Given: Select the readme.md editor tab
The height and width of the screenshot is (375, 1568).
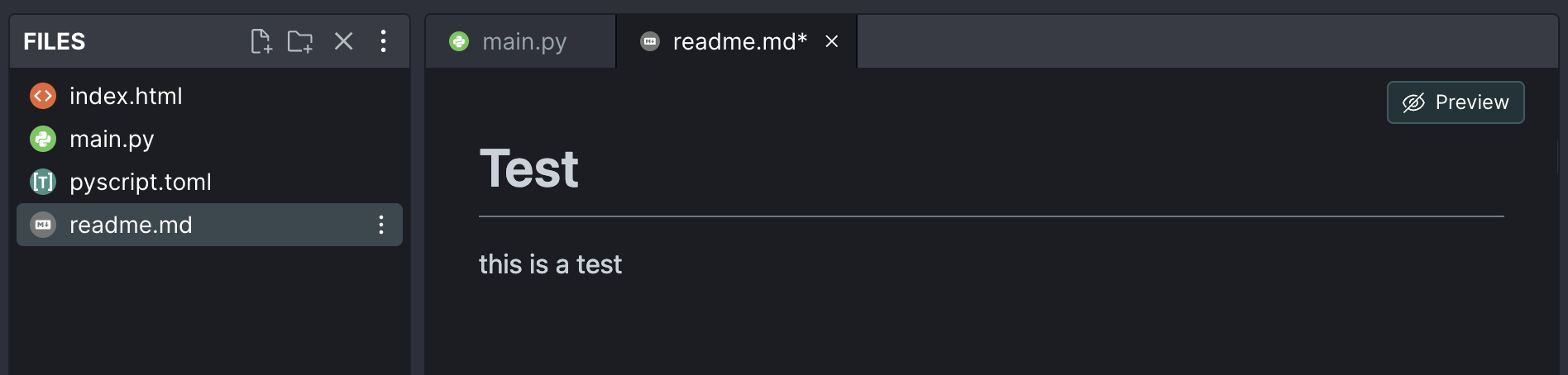Looking at the screenshot, I should [739, 41].
